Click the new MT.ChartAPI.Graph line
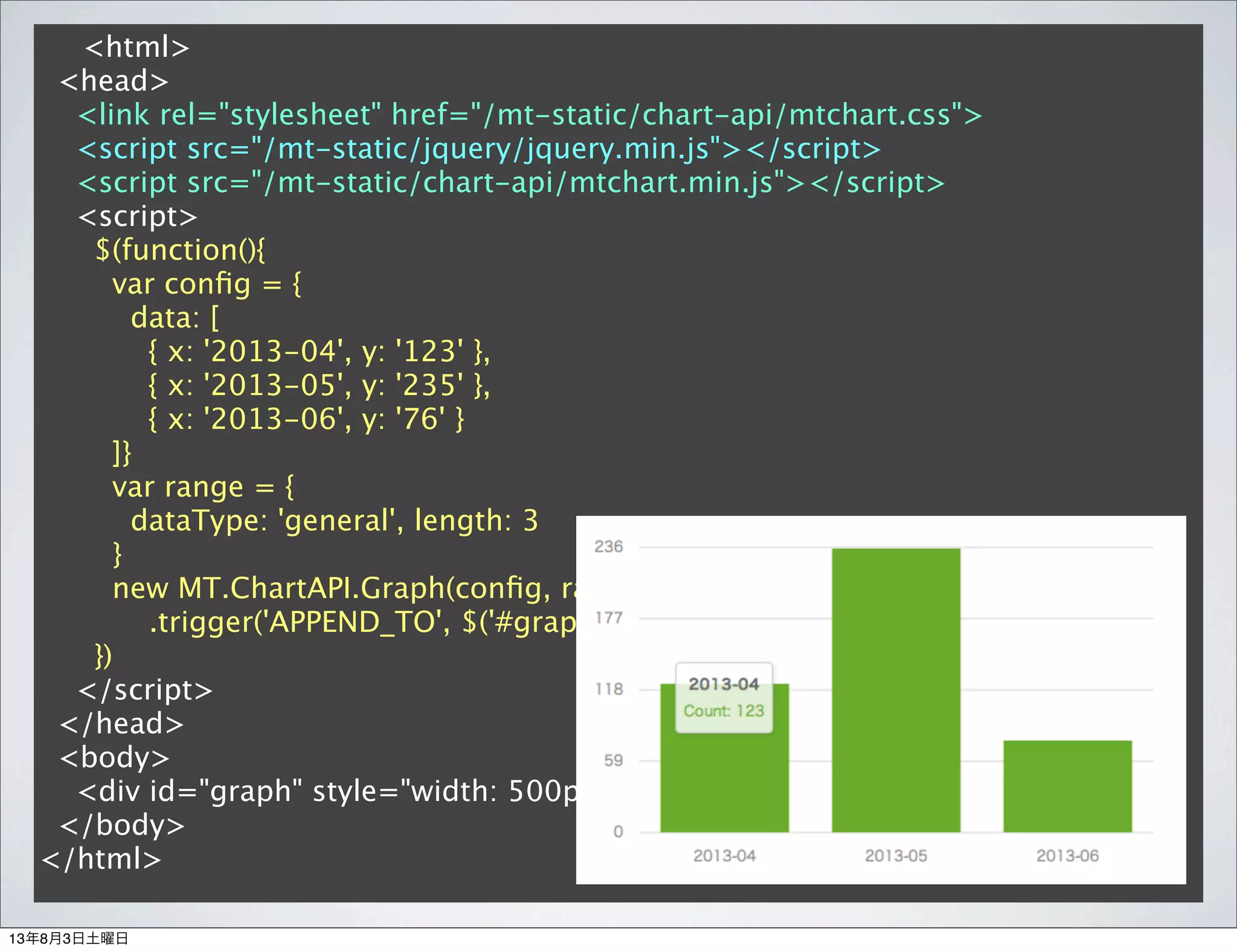 [344, 588]
